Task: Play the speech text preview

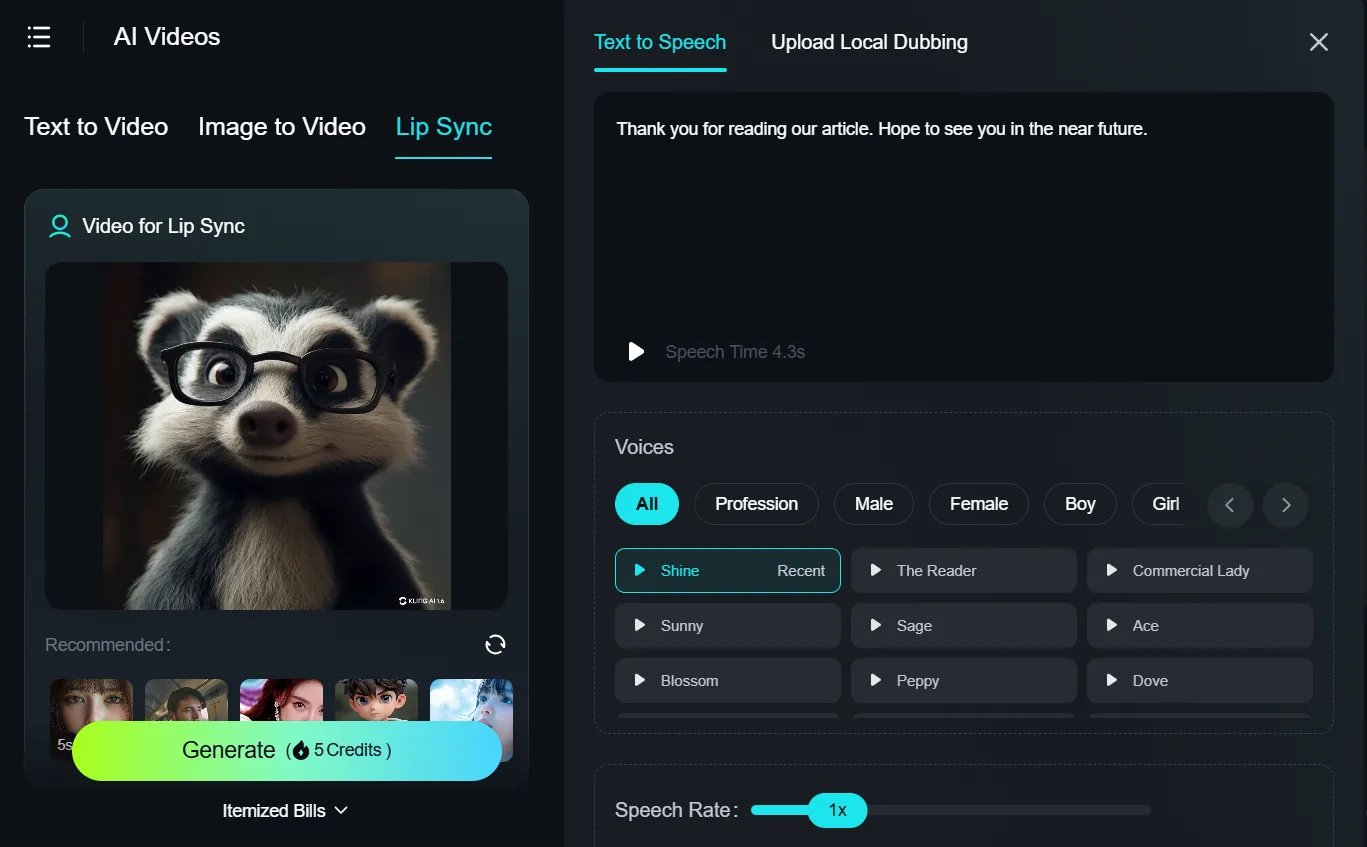Action: coord(635,351)
